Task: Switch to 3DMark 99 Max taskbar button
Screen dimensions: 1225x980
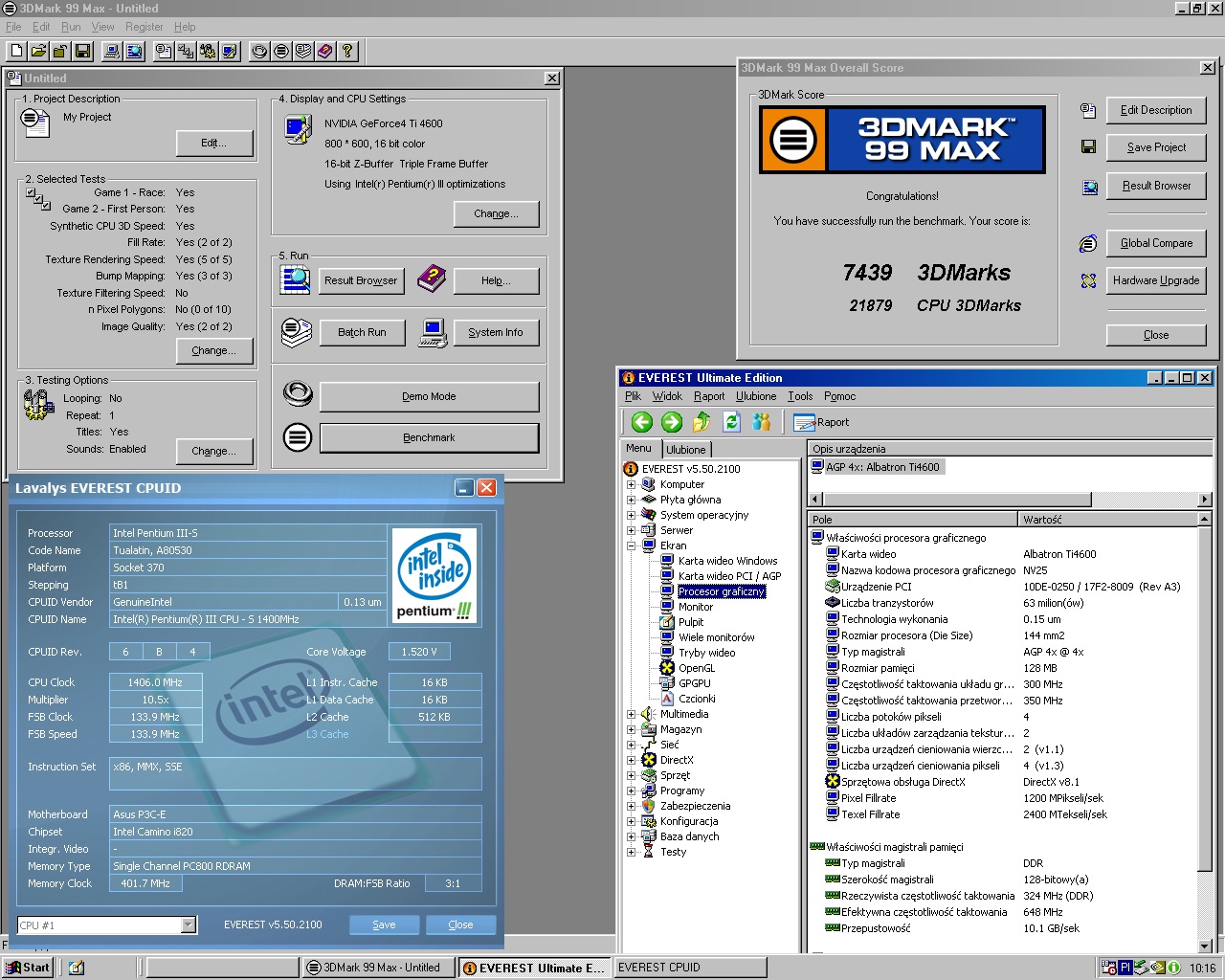Action: point(378,968)
